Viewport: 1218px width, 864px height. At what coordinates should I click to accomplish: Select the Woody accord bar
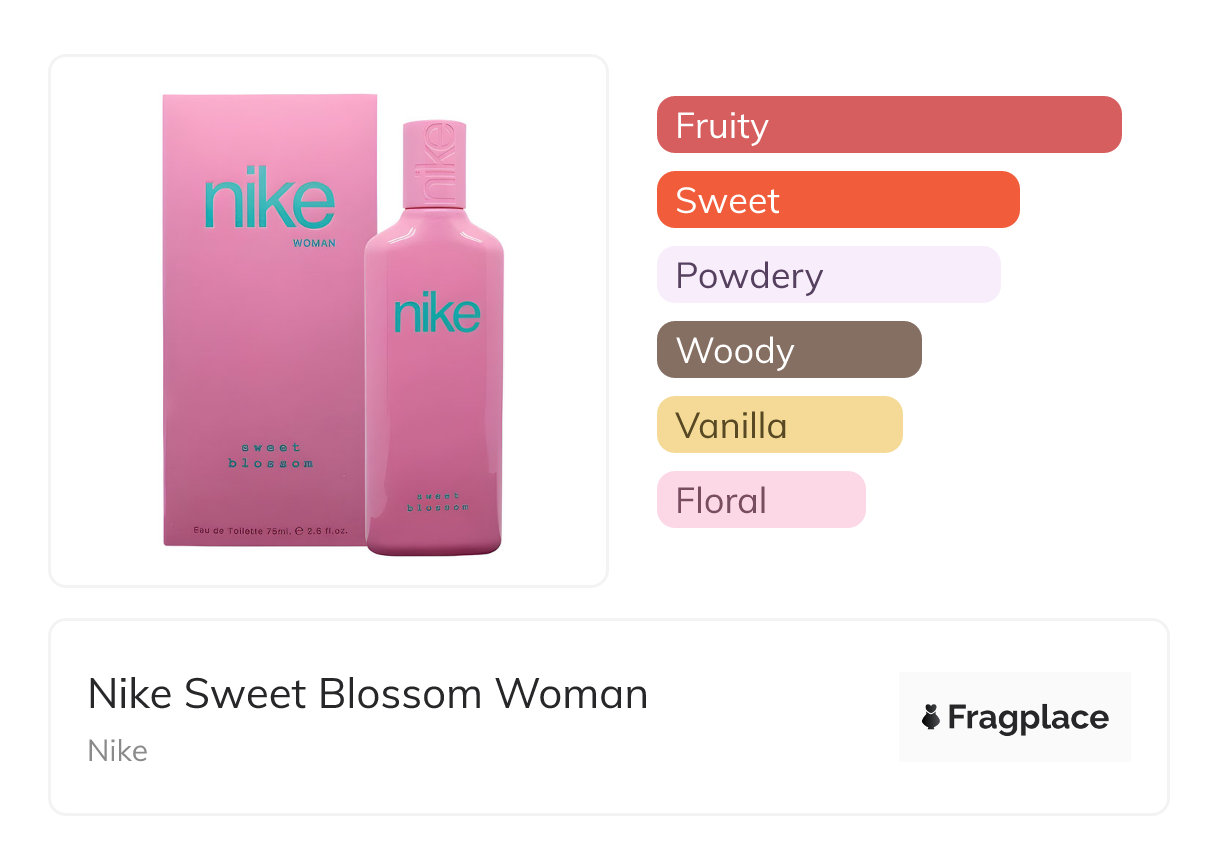click(788, 350)
